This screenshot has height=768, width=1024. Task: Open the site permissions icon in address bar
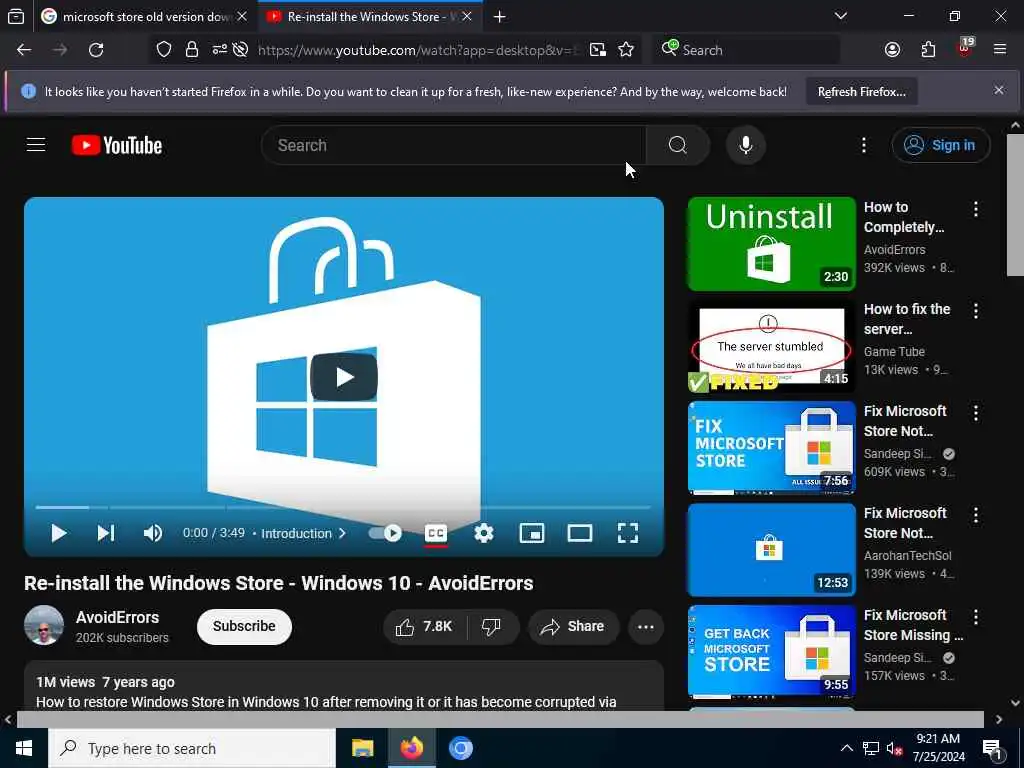[x=219, y=50]
